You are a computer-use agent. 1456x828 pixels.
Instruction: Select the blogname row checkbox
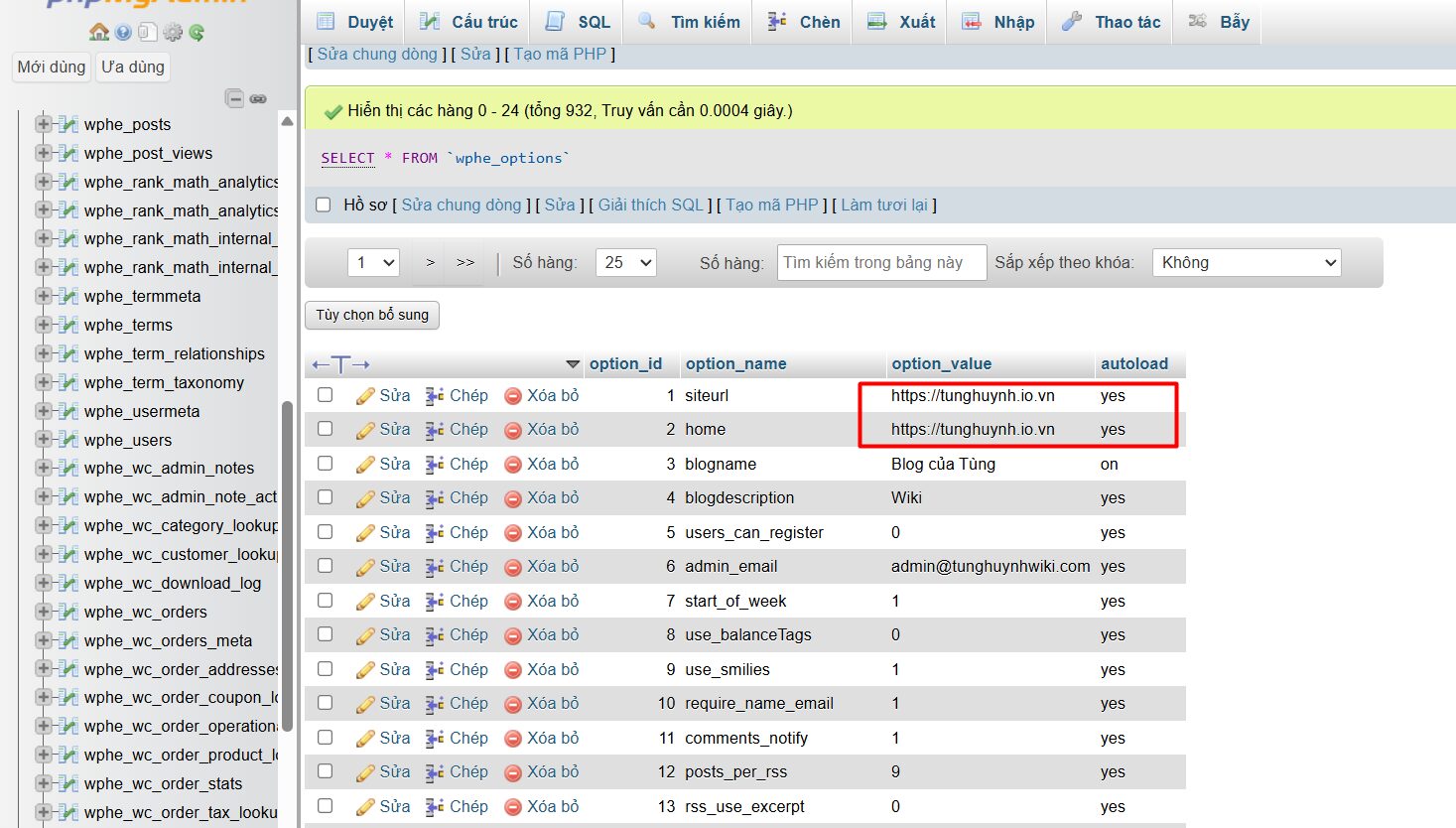(326, 464)
